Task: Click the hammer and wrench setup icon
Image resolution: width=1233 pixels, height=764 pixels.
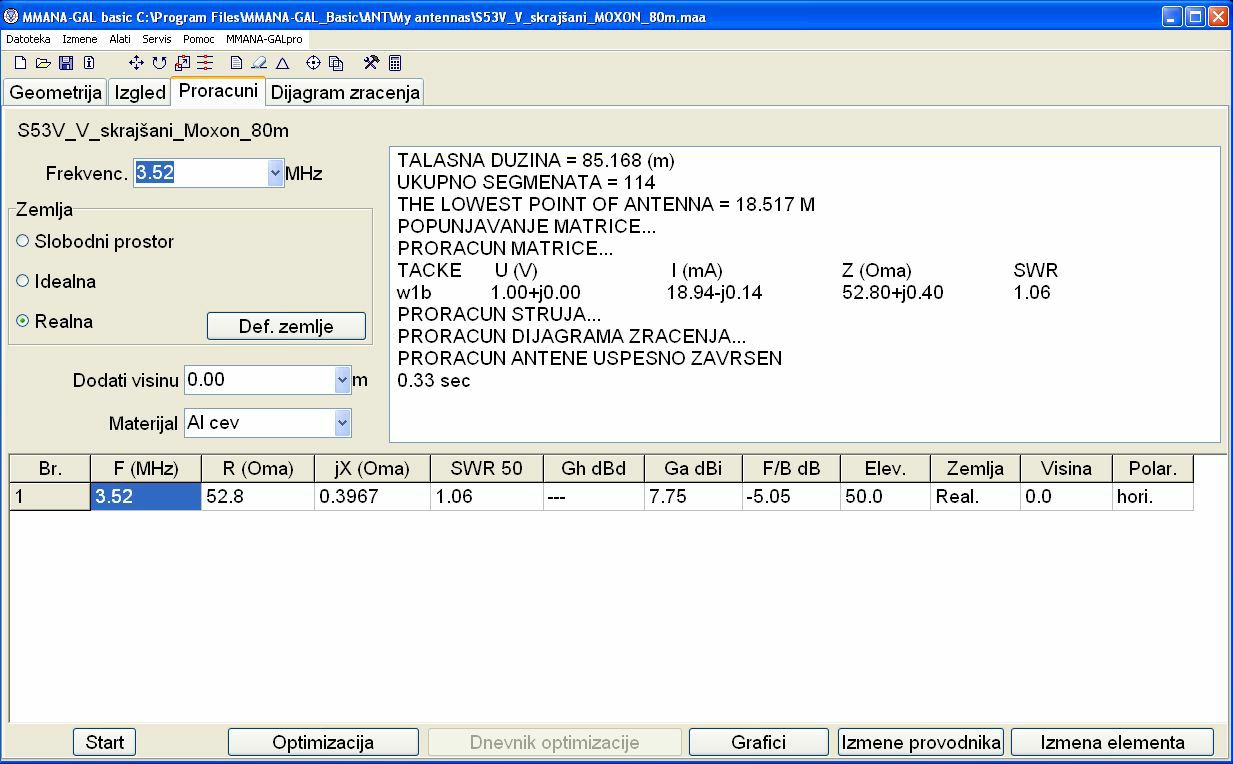Action: point(371,63)
